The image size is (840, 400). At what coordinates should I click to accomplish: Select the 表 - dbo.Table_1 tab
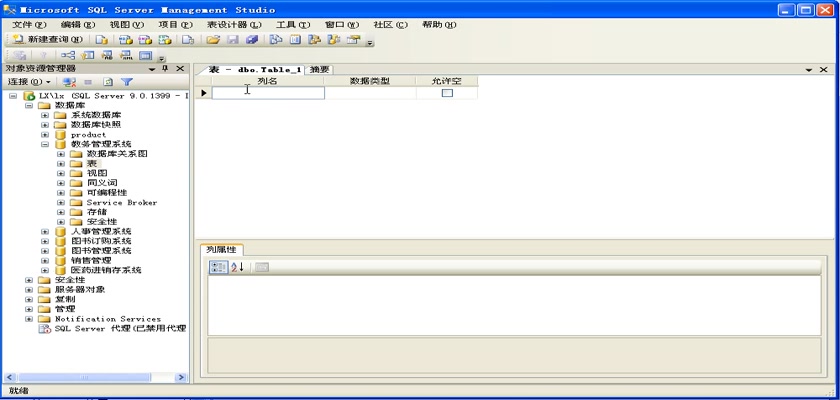[x=255, y=70]
